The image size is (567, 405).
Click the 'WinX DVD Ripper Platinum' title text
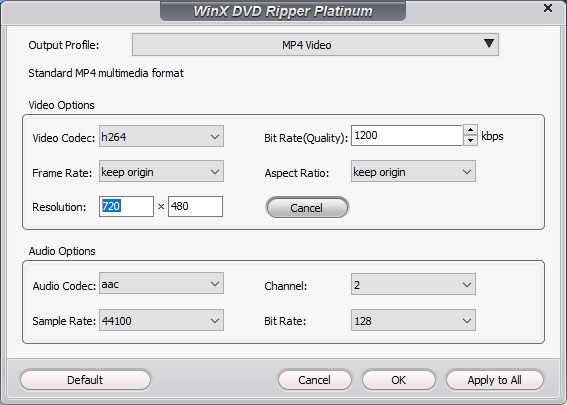(283, 11)
